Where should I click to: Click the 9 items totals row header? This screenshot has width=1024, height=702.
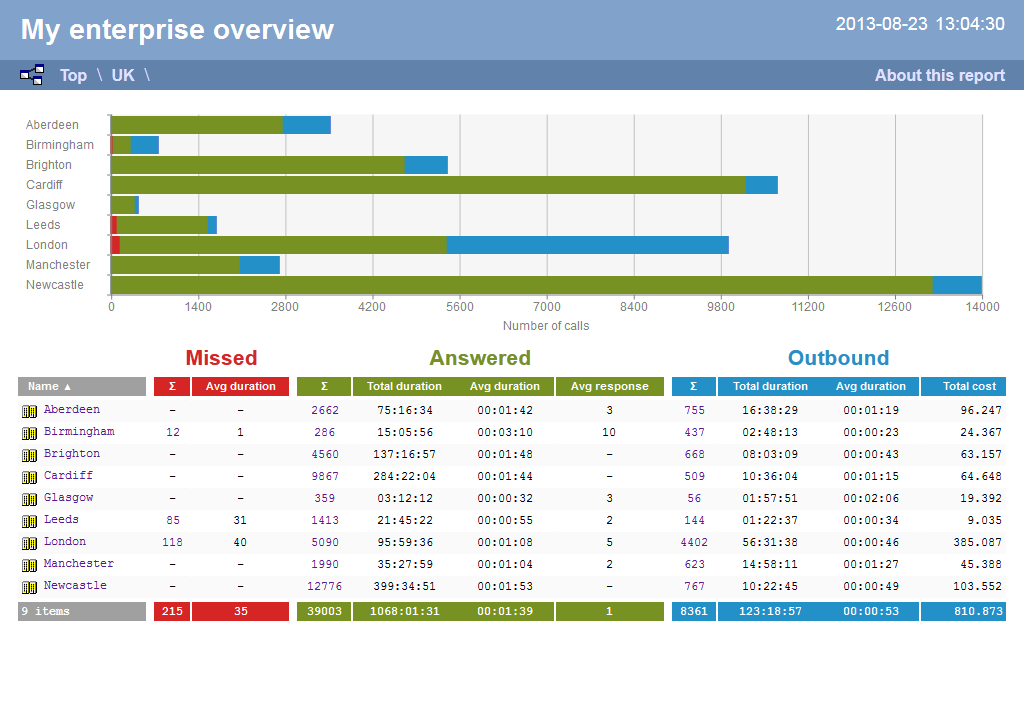[x=81, y=610]
